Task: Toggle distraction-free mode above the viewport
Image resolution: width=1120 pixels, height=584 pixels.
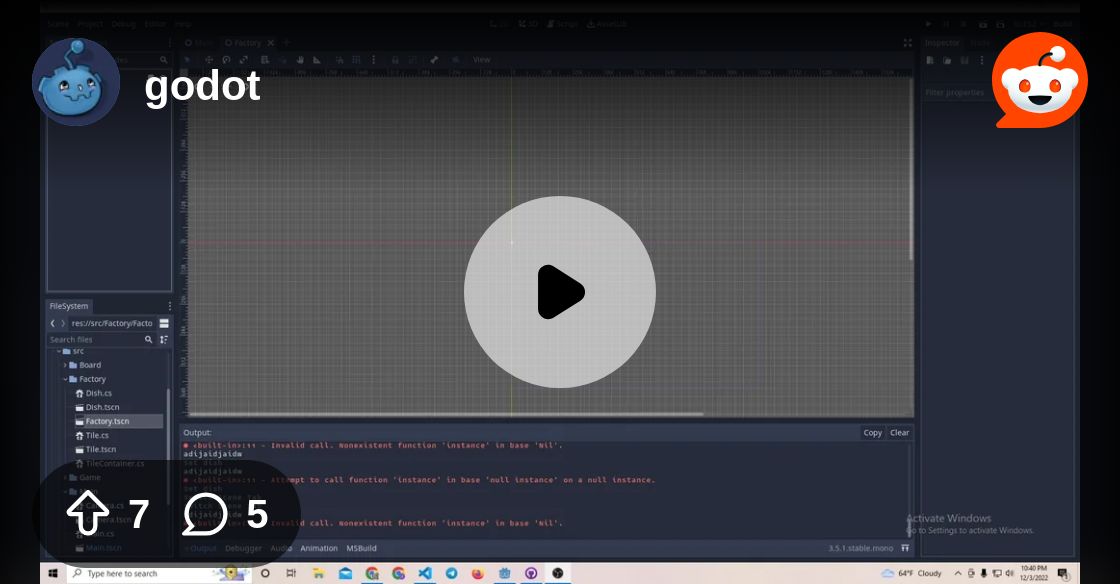Action: 907,43
